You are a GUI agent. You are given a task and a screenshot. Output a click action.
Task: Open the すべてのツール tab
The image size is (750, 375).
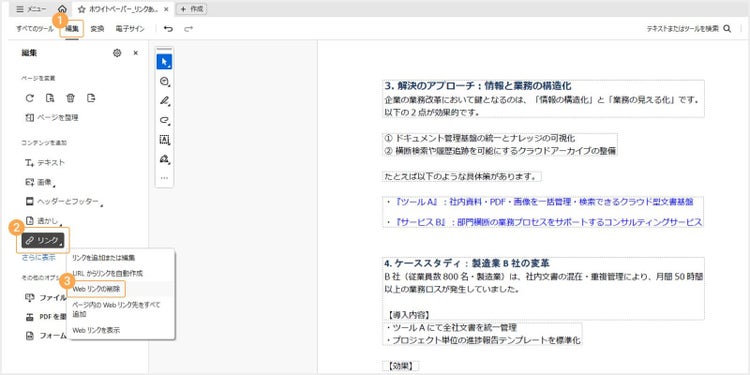click(x=35, y=29)
